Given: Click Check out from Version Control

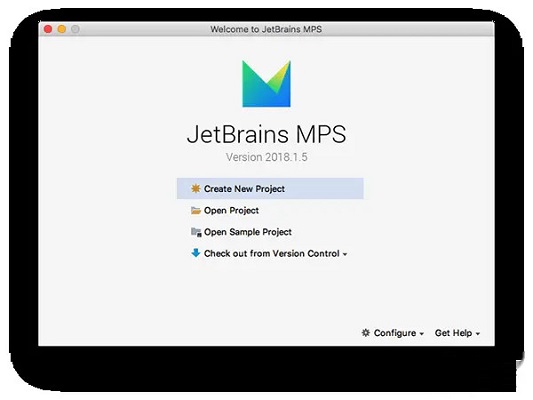Looking at the screenshot, I should tap(272, 254).
